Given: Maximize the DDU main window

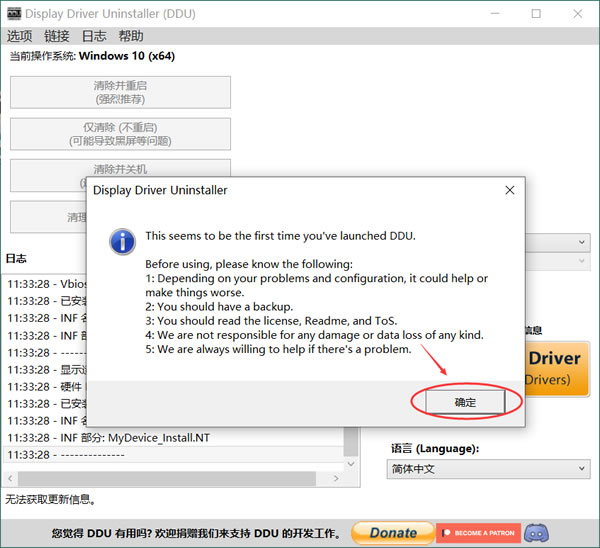Looking at the screenshot, I should coord(536,14).
